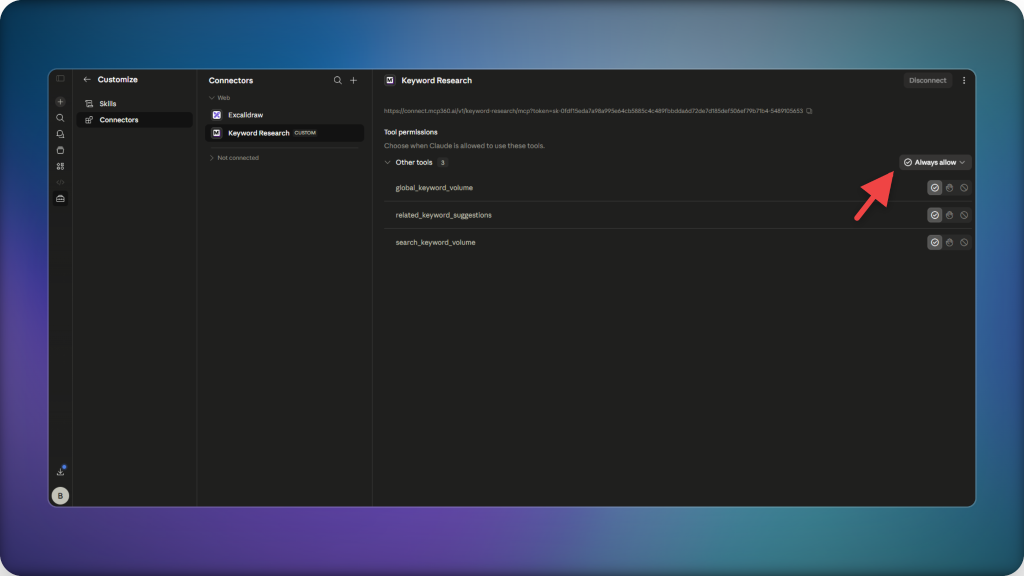Add a connector with the plus icon
This screenshot has width=1024, height=576.
click(353, 80)
